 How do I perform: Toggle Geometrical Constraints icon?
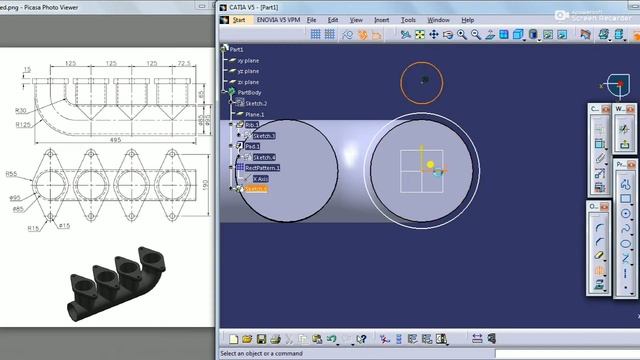click(x=362, y=35)
